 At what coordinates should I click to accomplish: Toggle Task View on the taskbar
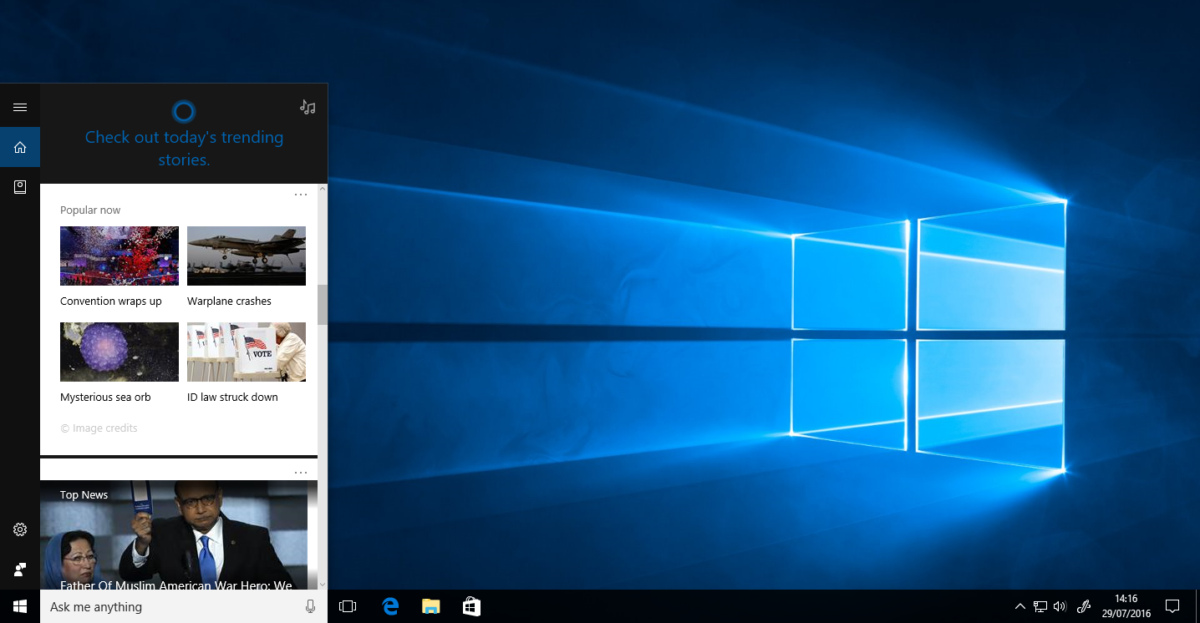click(347, 606)
